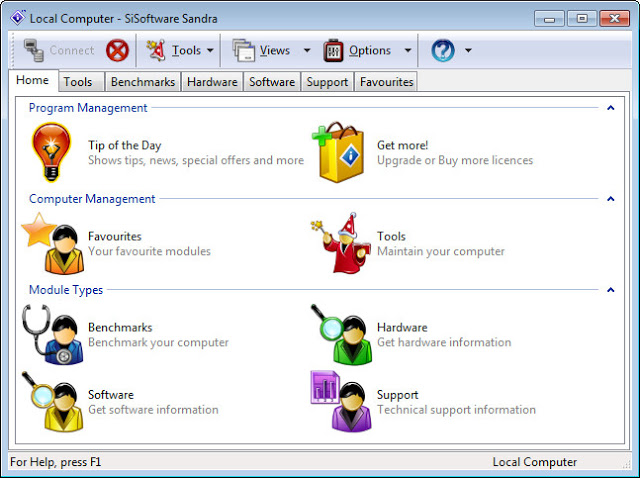Image resolution: width=640 pixels, height=478 pixels.
Task: Click the red disconnect icon in toolbar
Action: tap(117, 51)
